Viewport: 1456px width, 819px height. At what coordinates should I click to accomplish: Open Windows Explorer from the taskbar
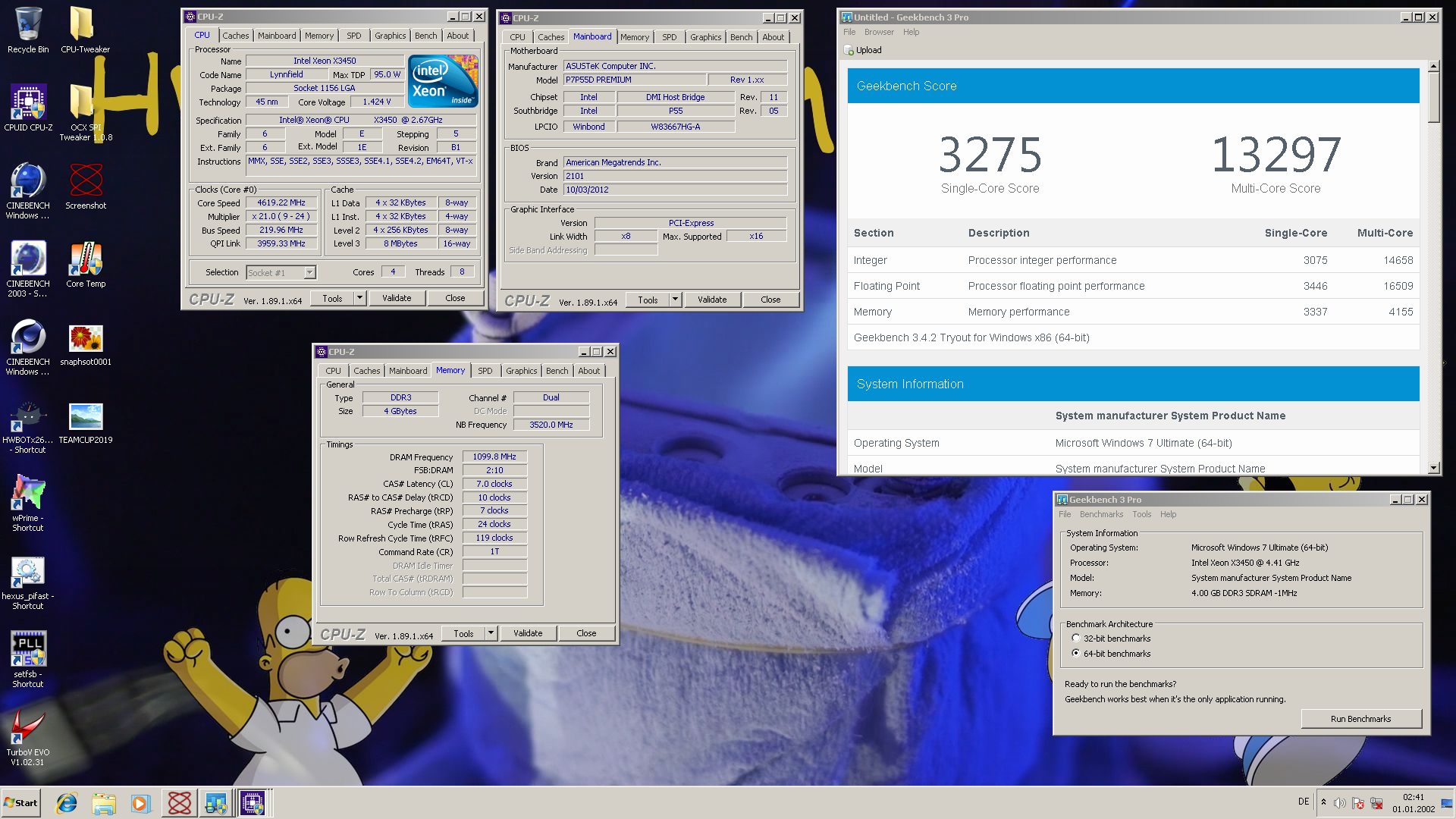pyautogui.click(x=104, y=803)
